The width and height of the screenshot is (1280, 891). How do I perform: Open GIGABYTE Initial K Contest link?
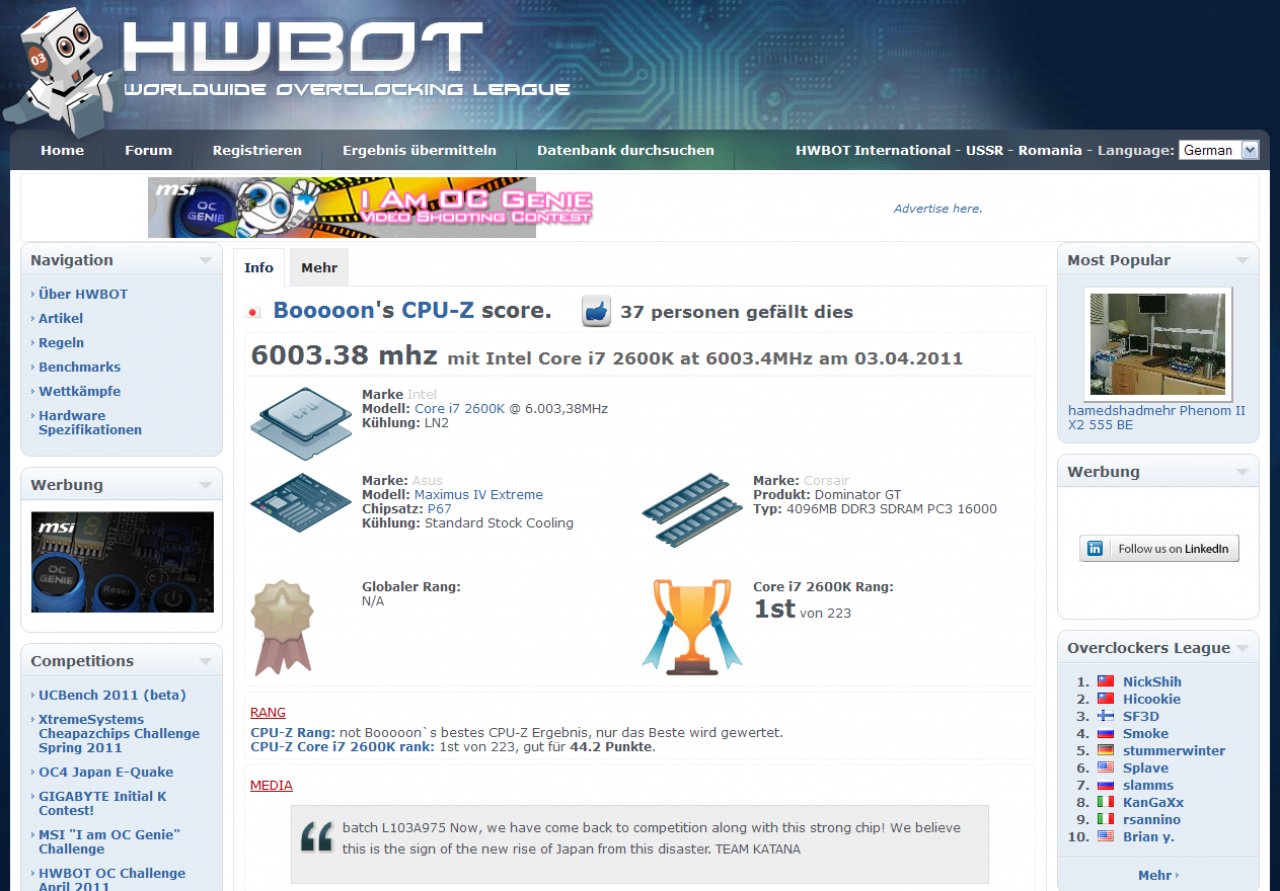[103, 803]
